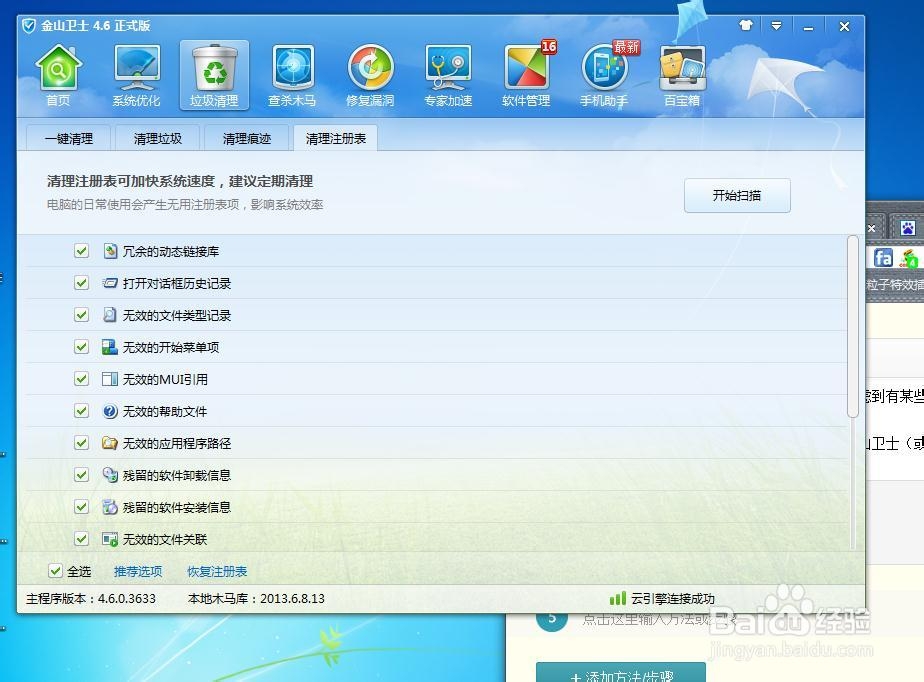Click the 无效的应用程序路径 folder icon
Screen dimensions: 924x682
click(x=110, y=443)
